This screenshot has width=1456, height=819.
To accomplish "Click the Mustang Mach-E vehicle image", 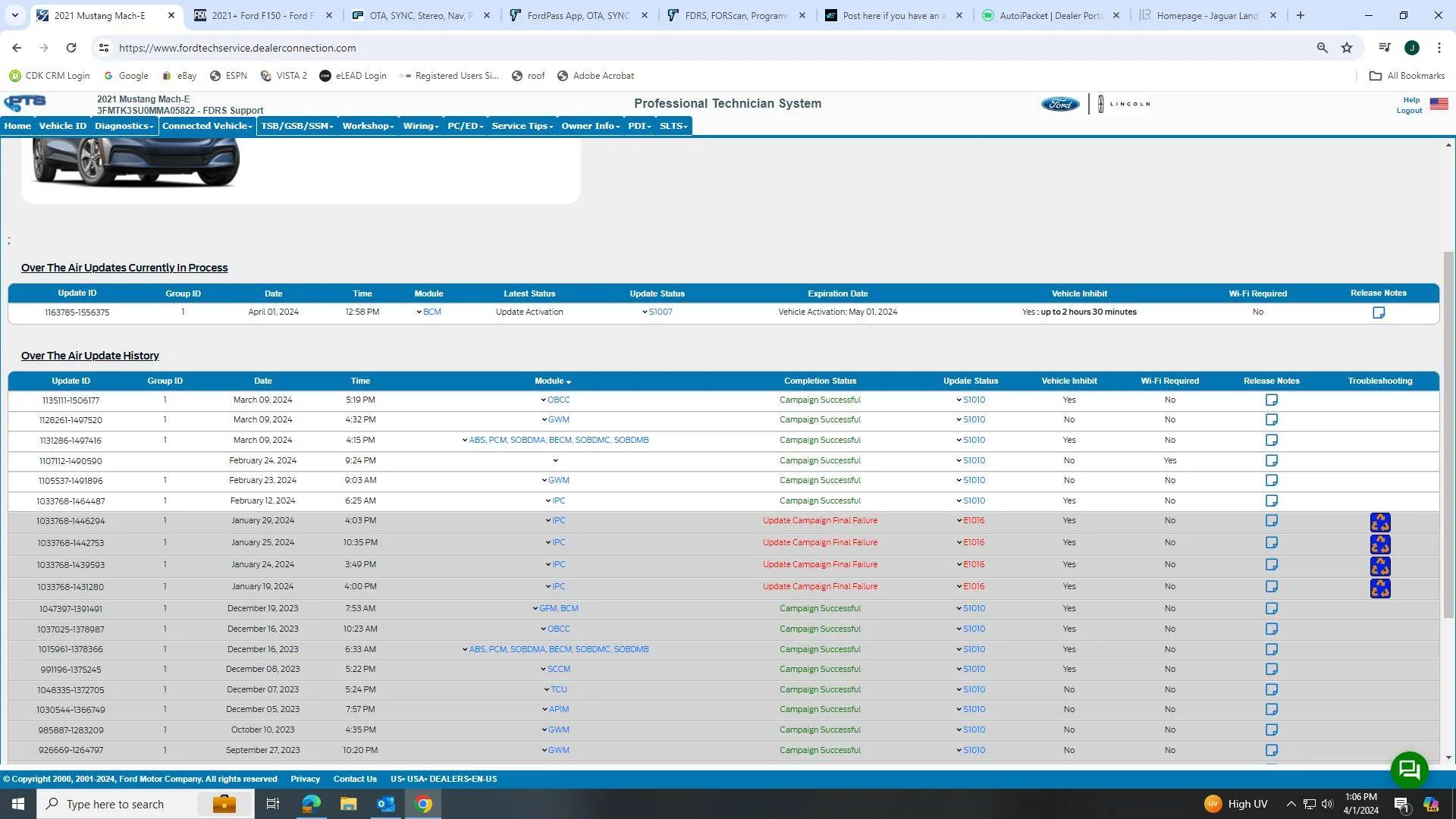I will pos(135,162).
